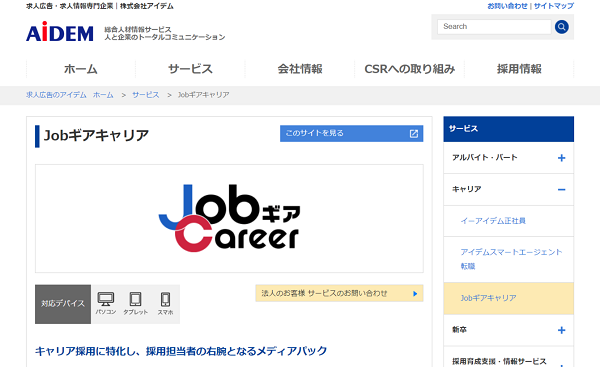Click into the Search input field
600x367 pixels.
(x=494, y=27)
